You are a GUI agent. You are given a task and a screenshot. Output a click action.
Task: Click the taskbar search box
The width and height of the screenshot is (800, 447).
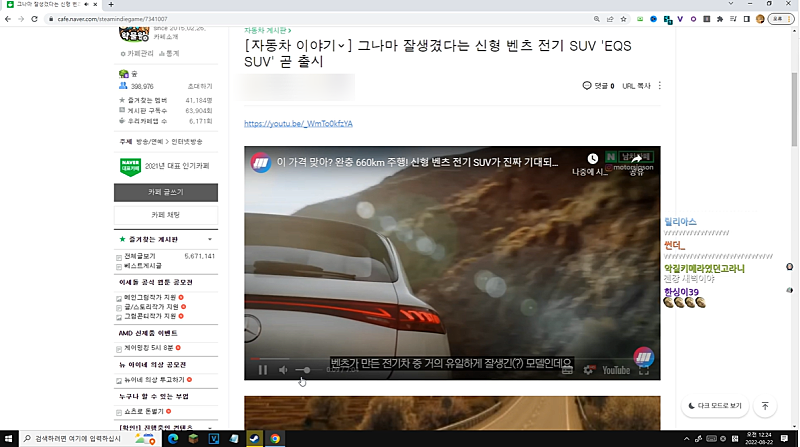click(x=89, y=438)
